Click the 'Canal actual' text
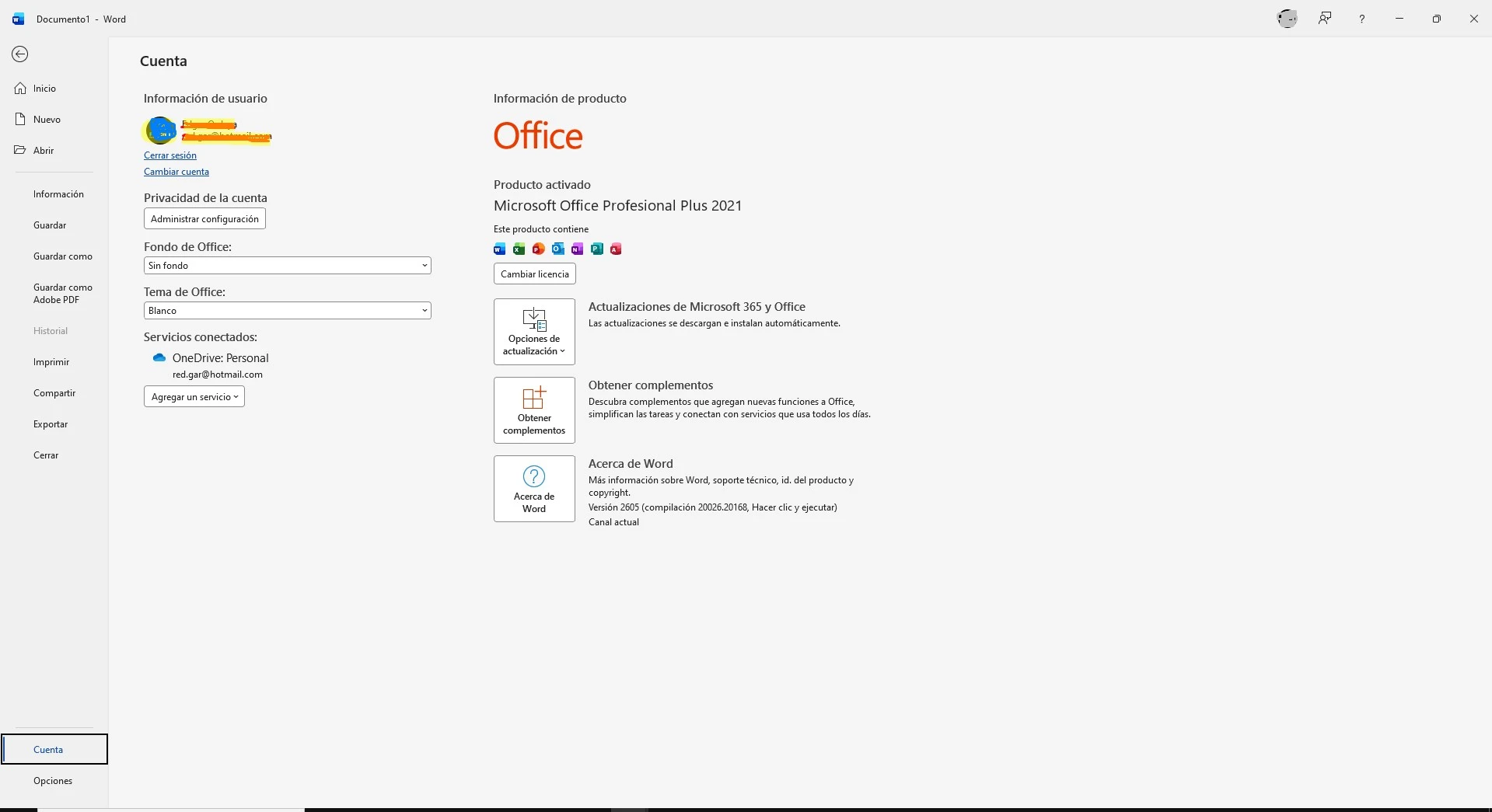1492x812 pixels. coord(613,522)
